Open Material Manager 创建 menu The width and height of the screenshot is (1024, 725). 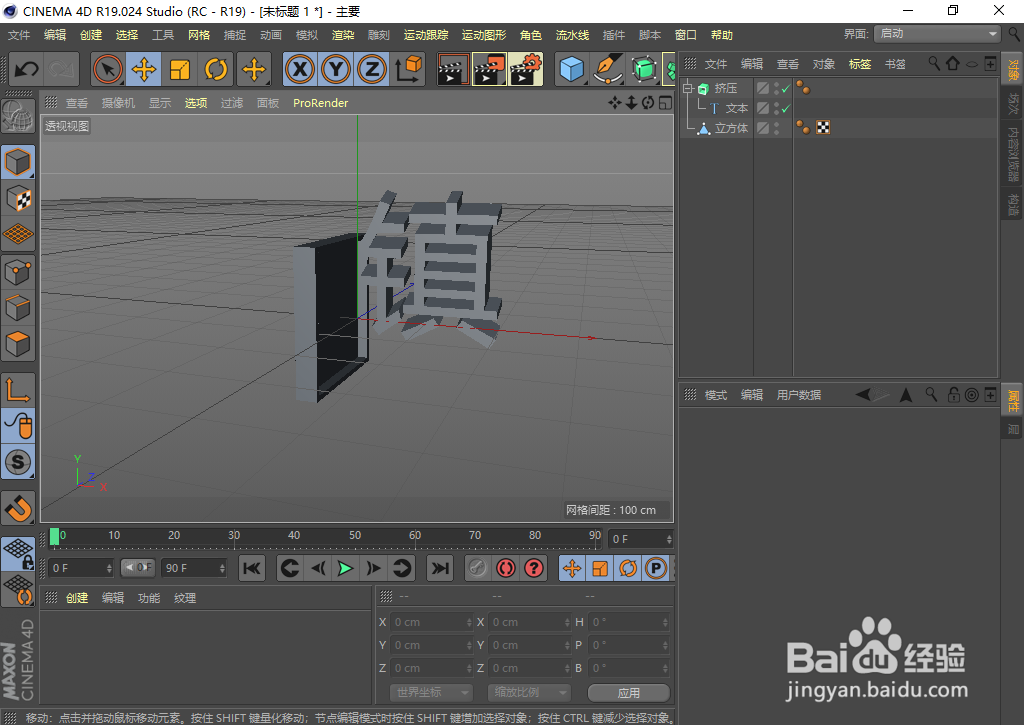[76, 598]
